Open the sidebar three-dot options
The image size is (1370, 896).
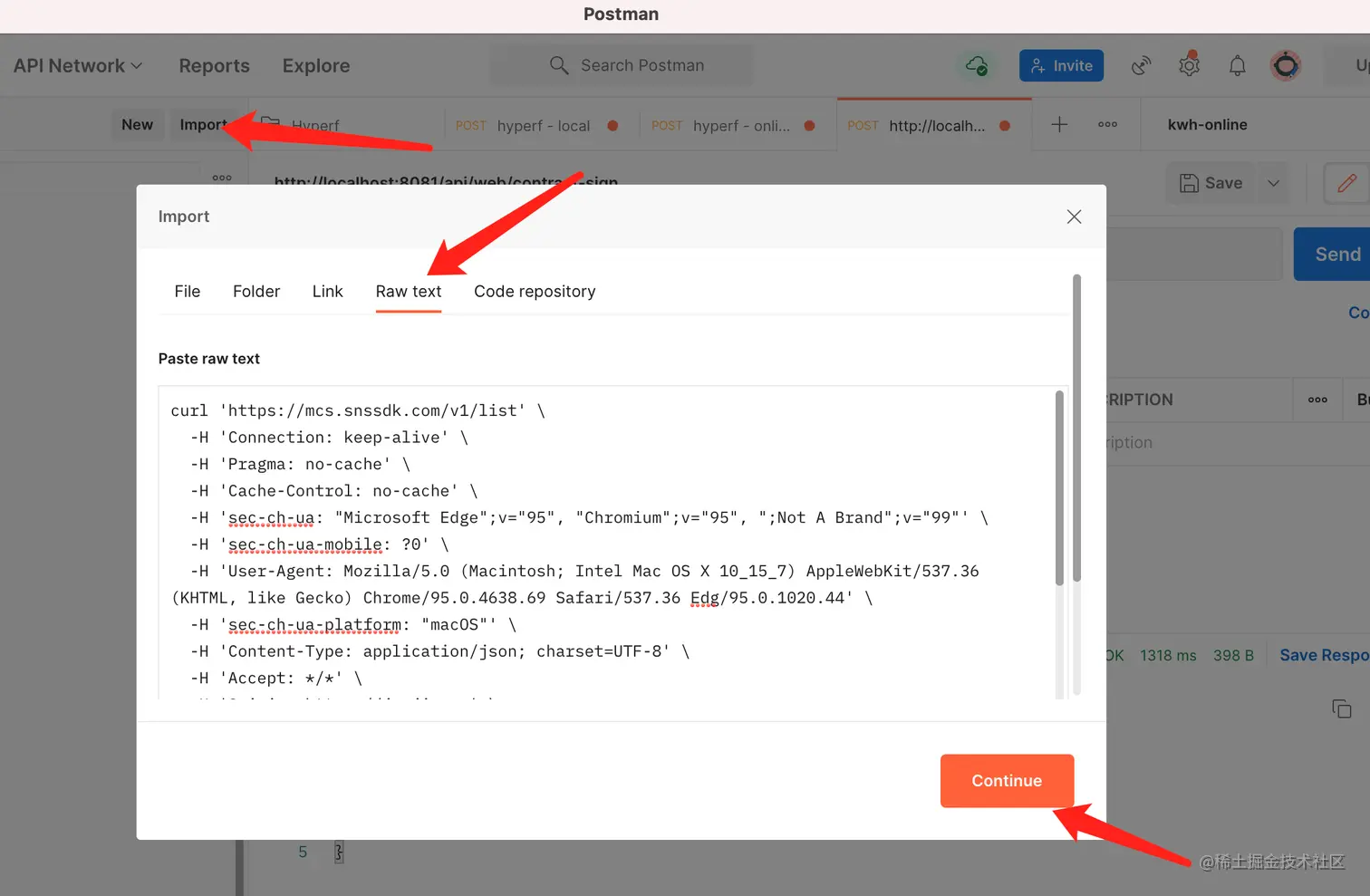coord(222,178)
